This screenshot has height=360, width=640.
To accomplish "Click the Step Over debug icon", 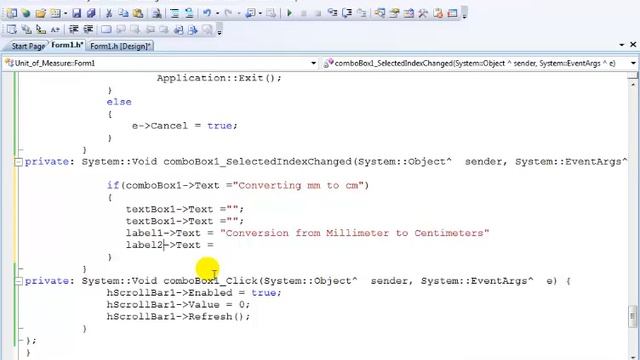I will tap(347, 13).
